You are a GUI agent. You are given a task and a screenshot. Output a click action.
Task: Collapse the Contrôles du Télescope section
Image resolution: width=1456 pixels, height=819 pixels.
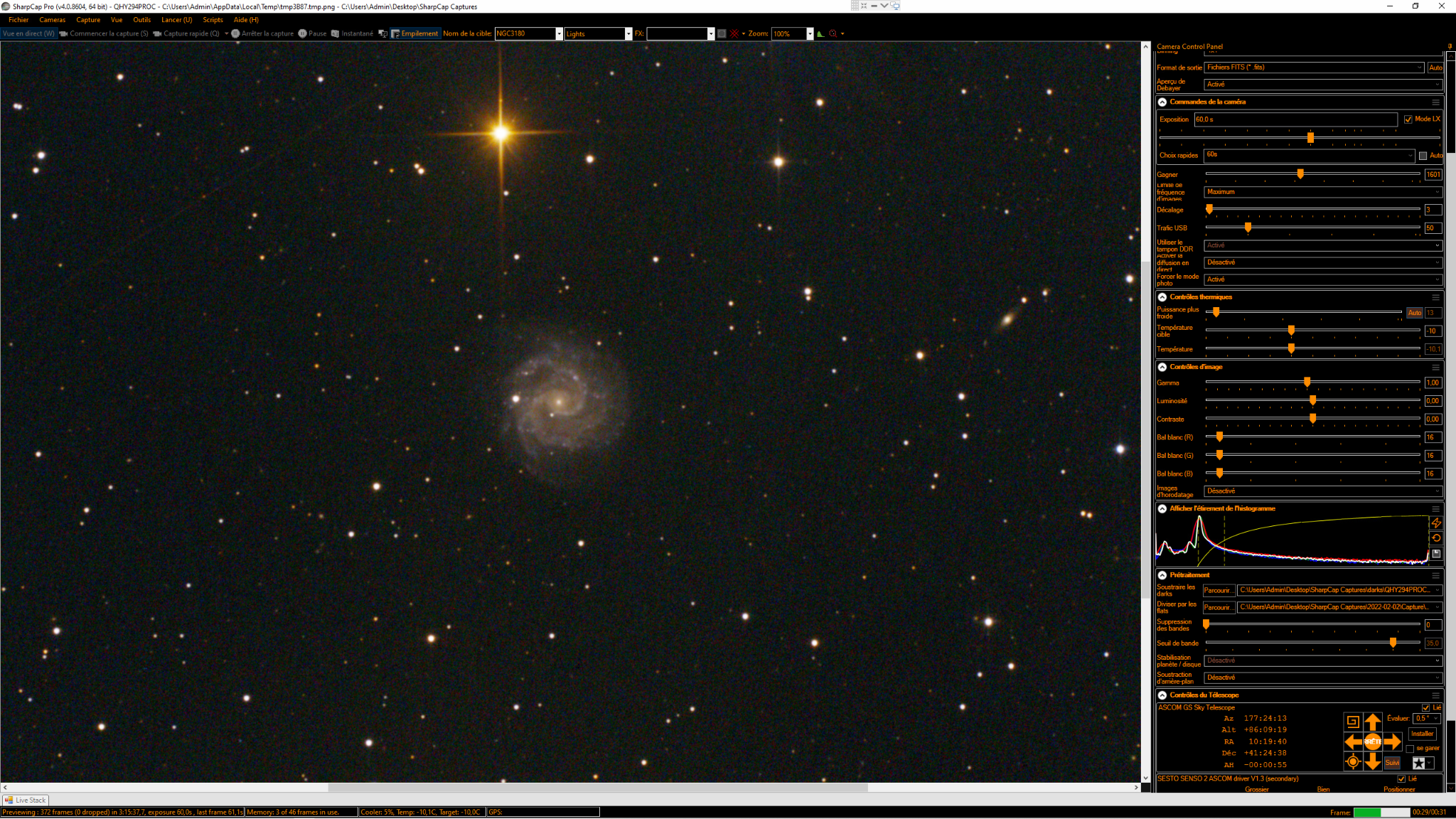(x=1162, y=695)
